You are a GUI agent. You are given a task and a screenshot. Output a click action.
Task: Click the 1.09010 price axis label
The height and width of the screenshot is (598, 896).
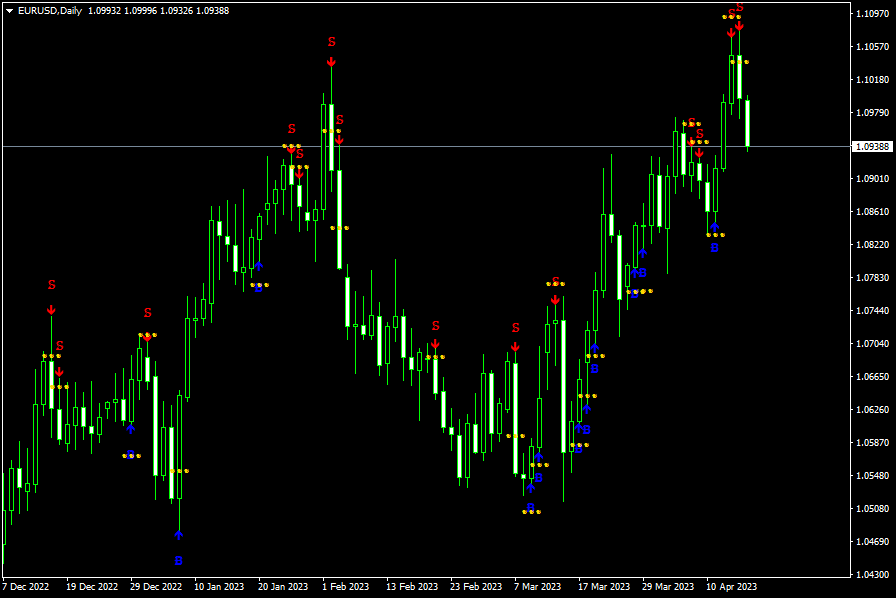click(873, 178)
